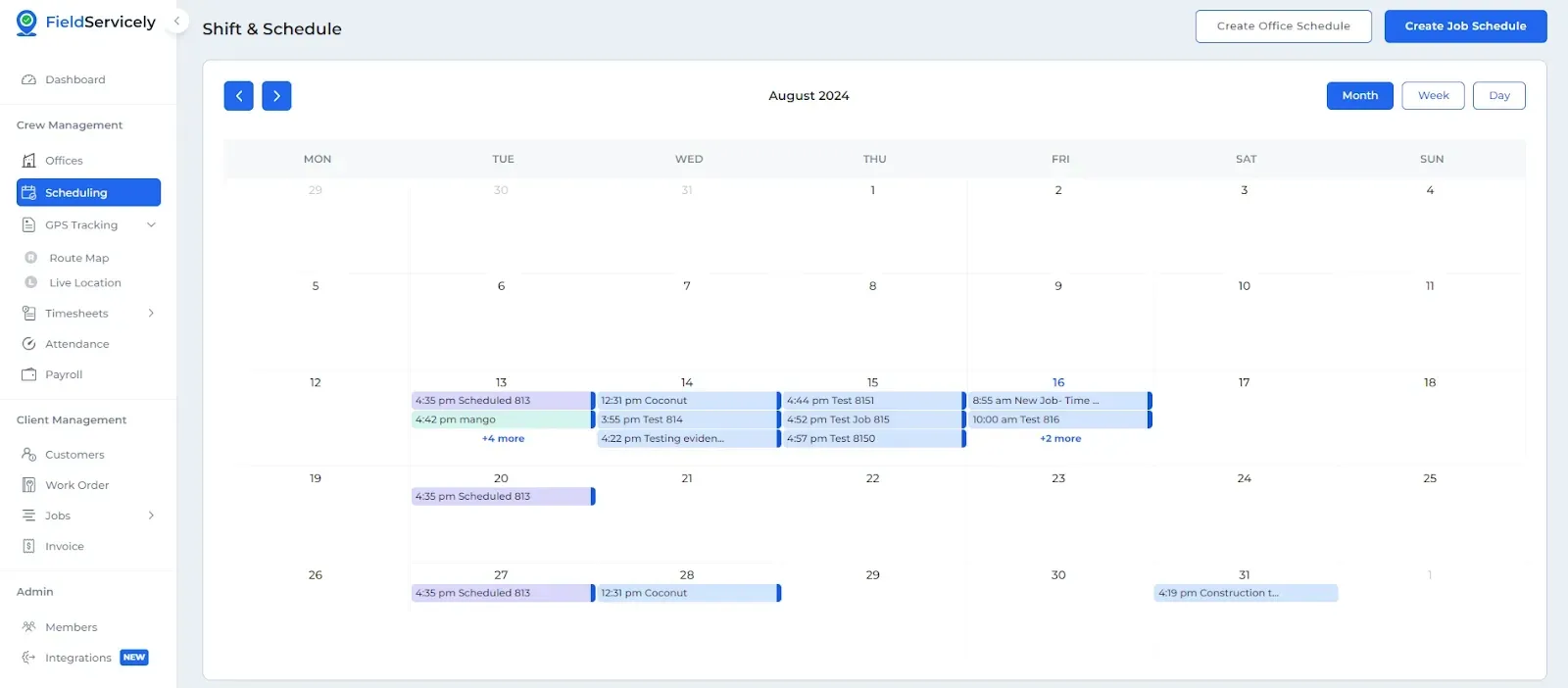Click the Customers icon
1568x688 pixels.
tap(29, 455)
